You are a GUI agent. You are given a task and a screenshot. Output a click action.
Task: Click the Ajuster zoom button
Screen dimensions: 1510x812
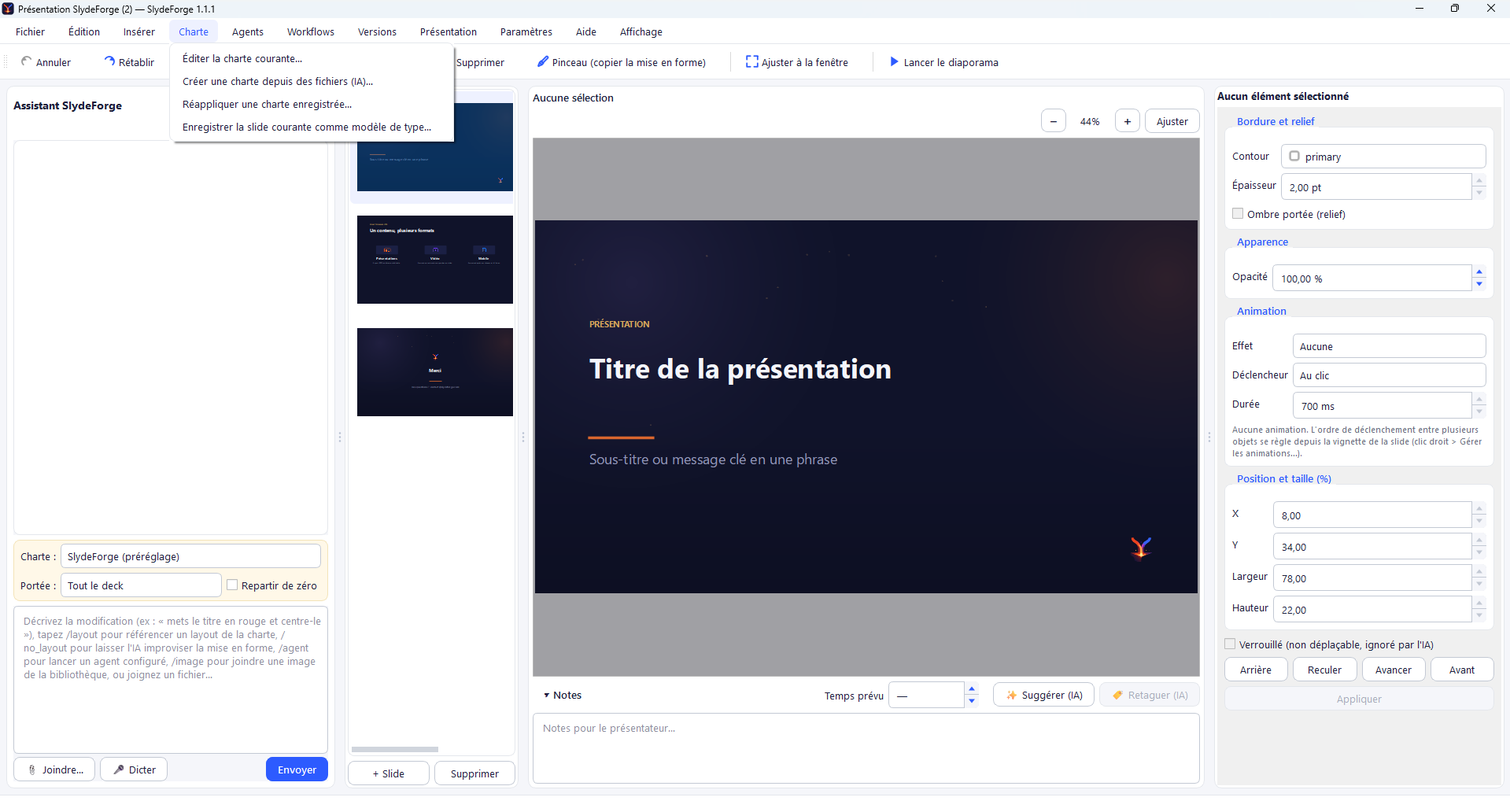tap(1172, 121)
